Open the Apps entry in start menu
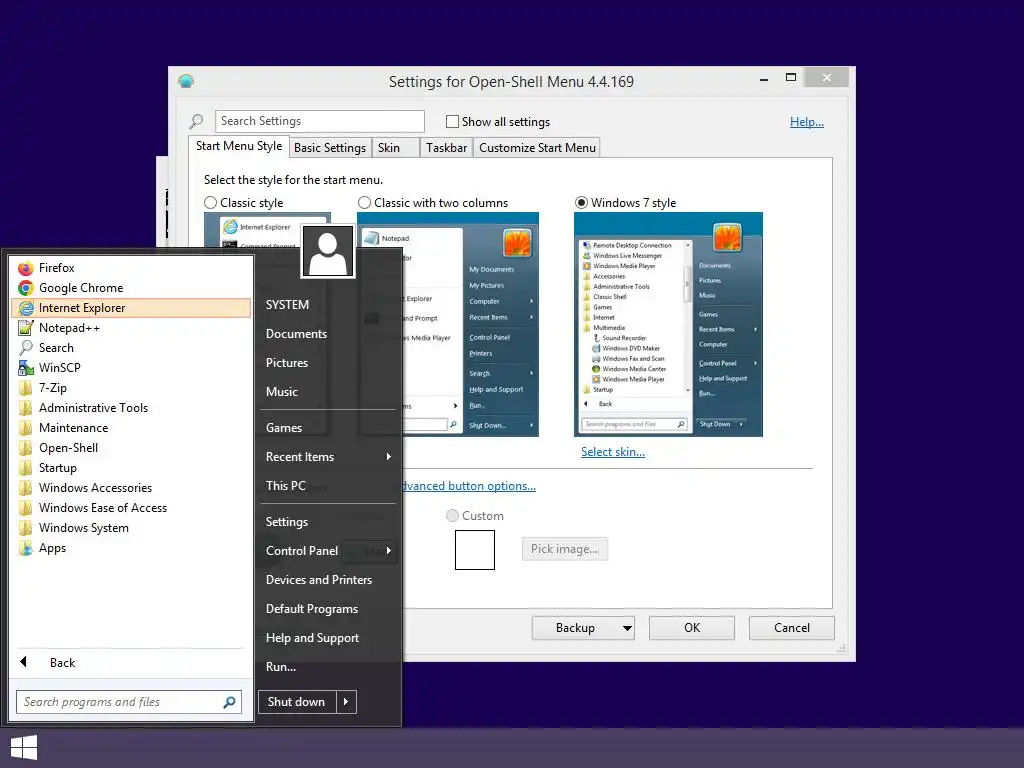 click(131, 548)
